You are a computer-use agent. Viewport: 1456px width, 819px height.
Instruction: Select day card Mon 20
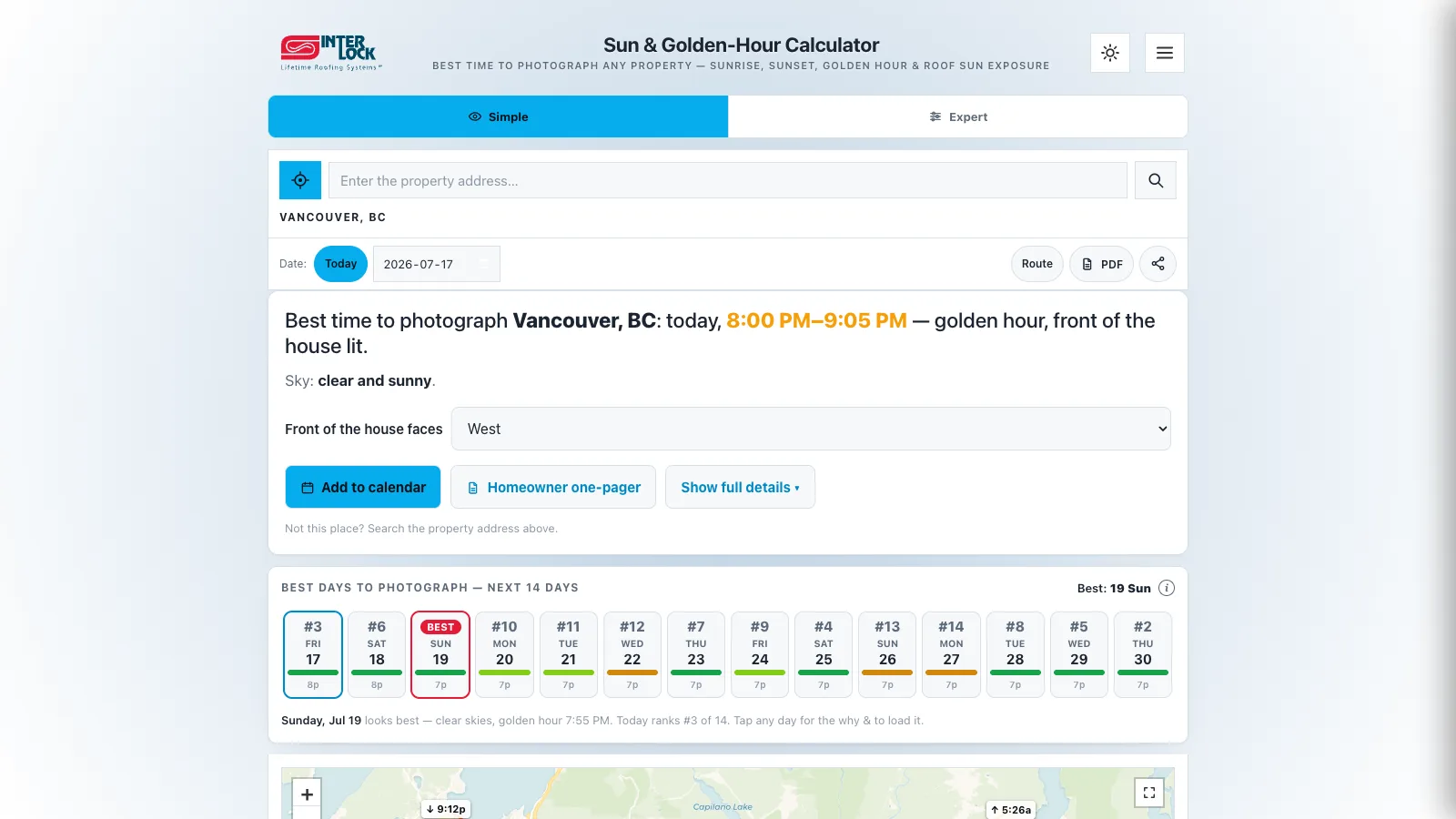(504, 654)
